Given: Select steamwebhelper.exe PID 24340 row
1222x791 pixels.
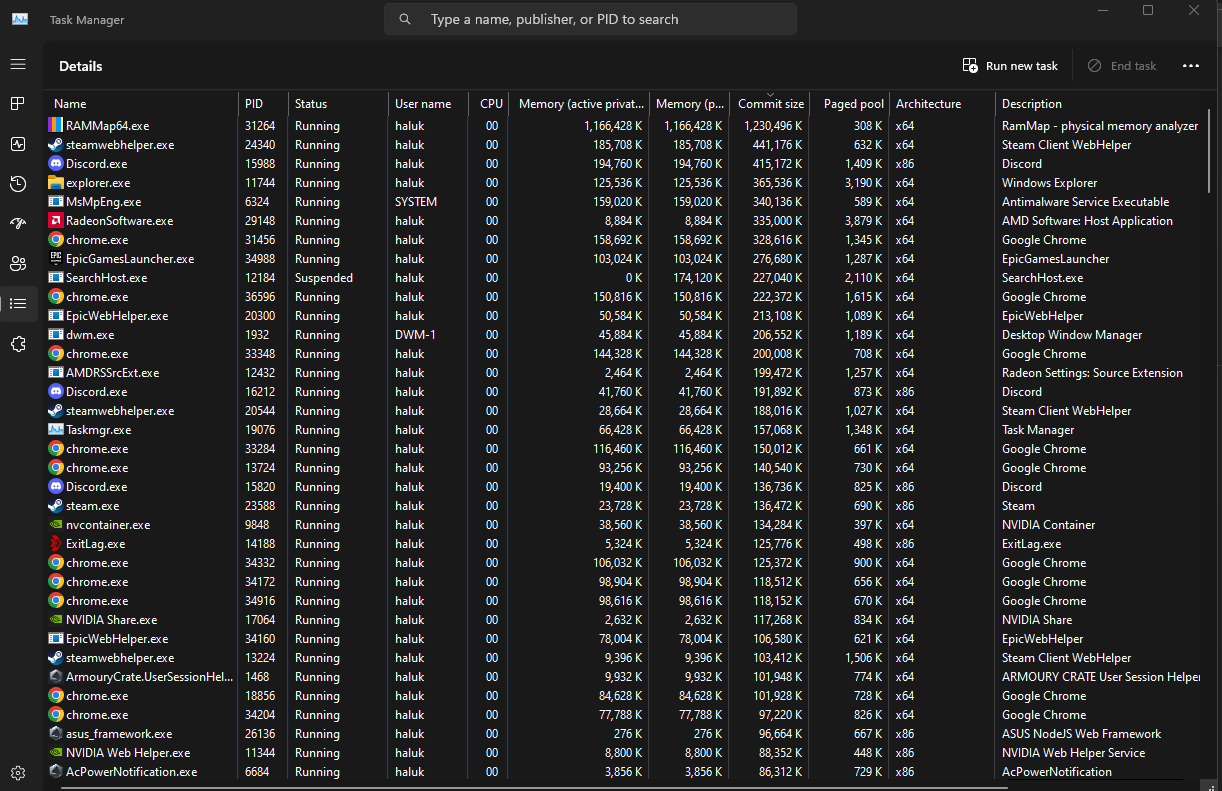Looking at the screenshot, I should coord(624,145).
